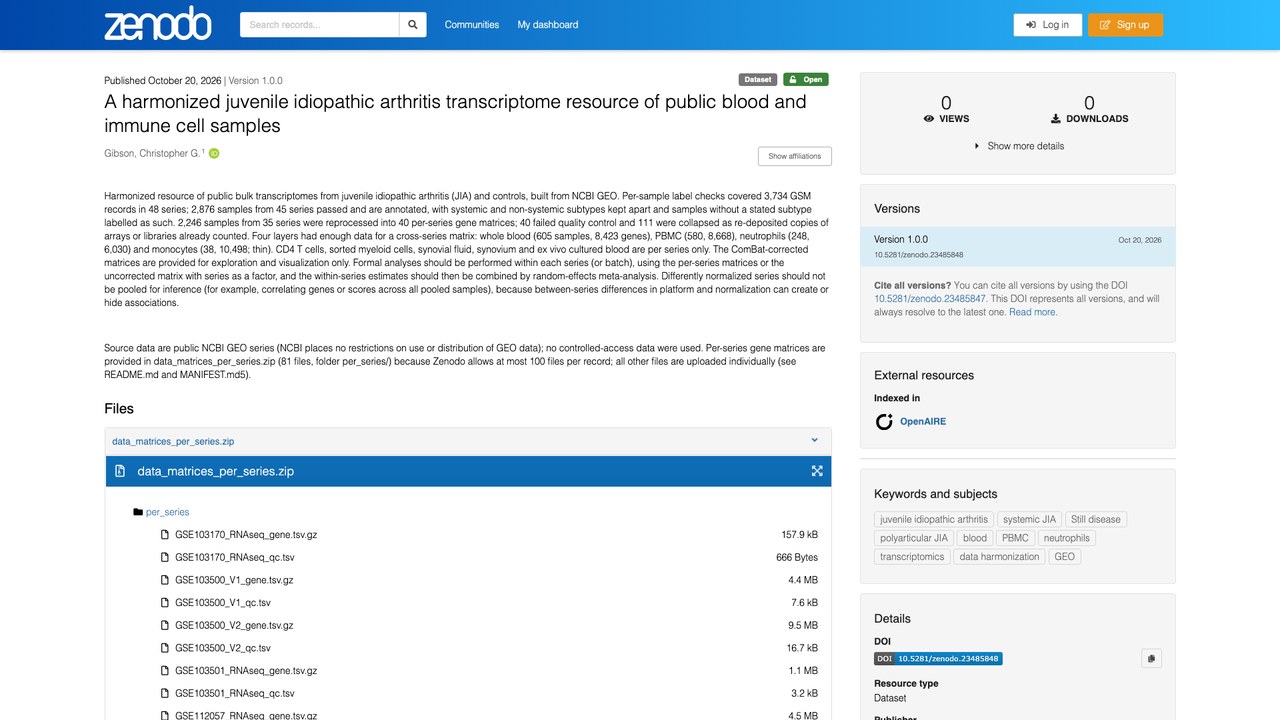Click the PBMC keyword tag
This screenshot has height=720, width=1280.
click(x=1014, y=538)
